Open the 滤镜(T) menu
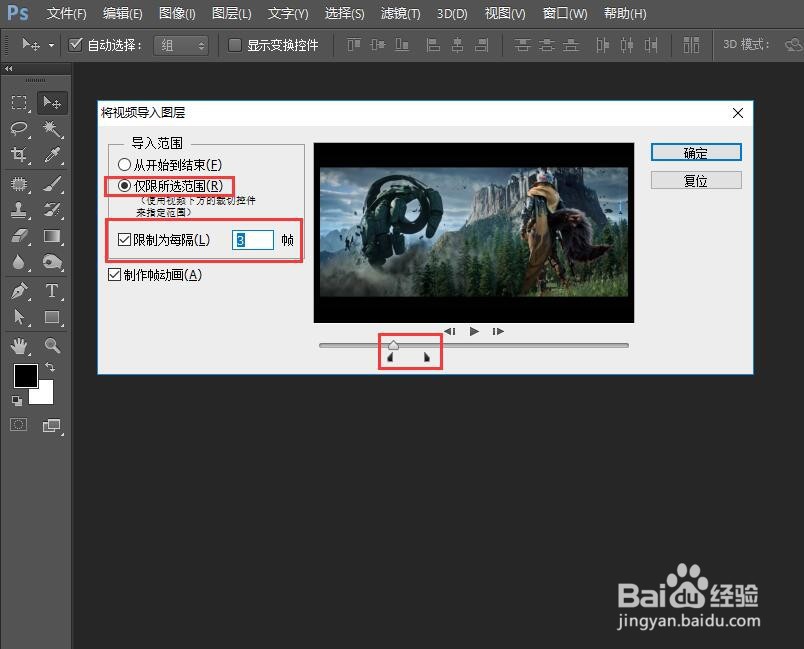This screenshot has width=804, height=649. tap(400, 13)
